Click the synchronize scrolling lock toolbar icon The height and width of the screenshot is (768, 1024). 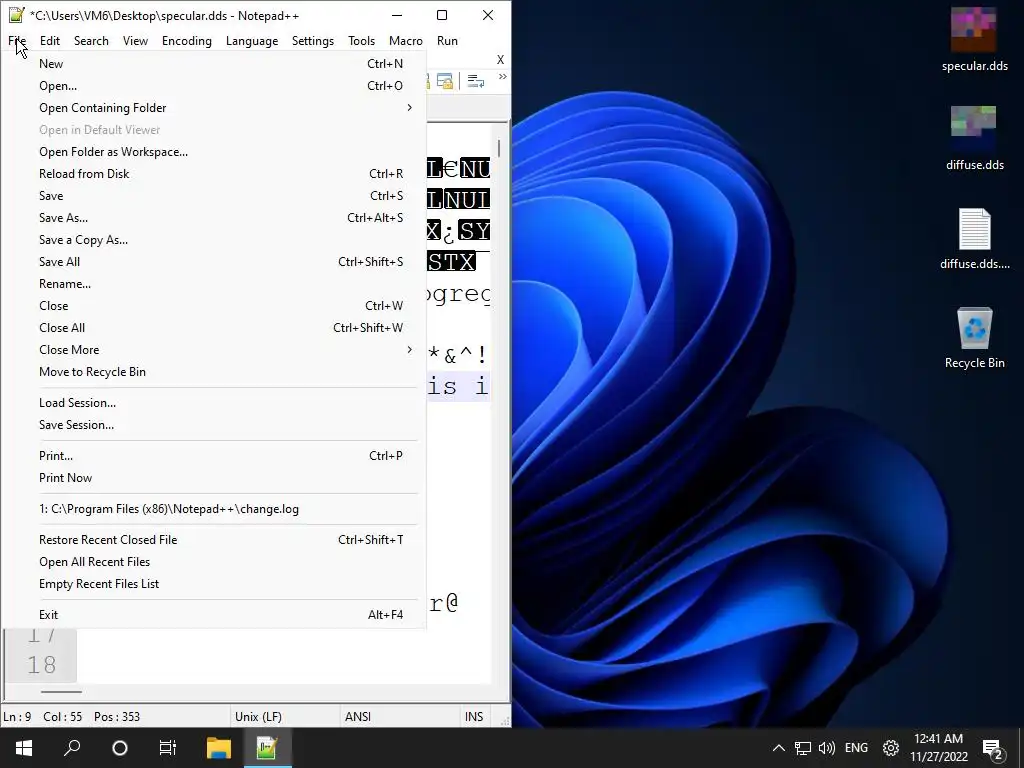[x=445, y=81]
